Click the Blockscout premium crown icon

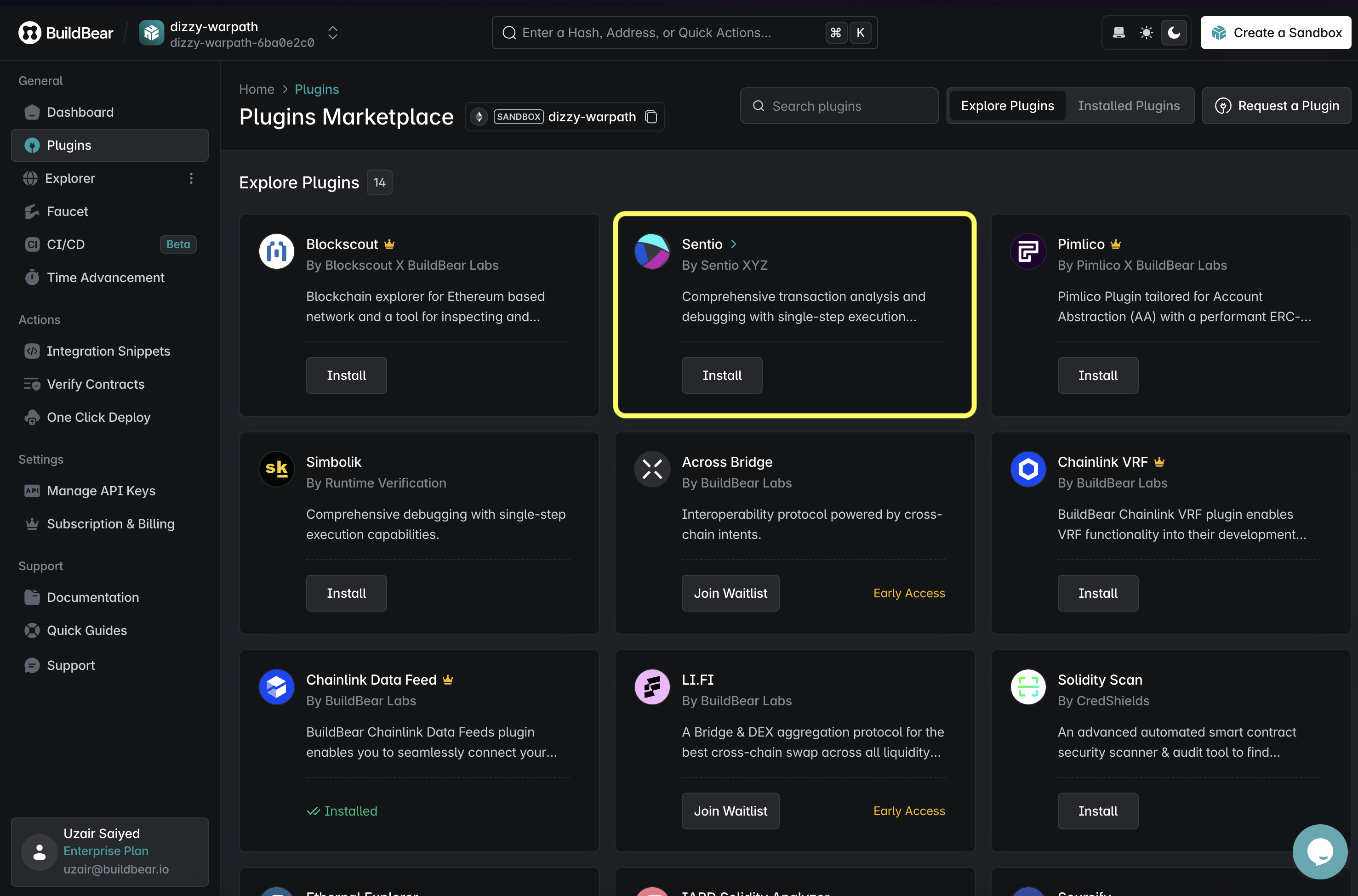389,244
